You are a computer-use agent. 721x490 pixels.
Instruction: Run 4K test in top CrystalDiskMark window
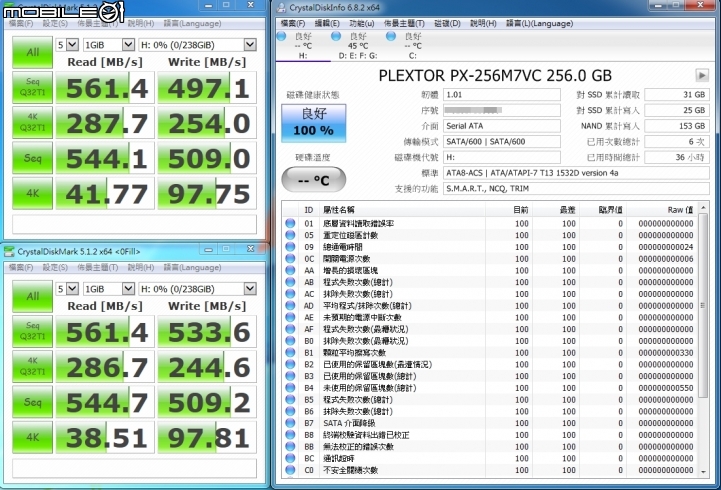32,193
